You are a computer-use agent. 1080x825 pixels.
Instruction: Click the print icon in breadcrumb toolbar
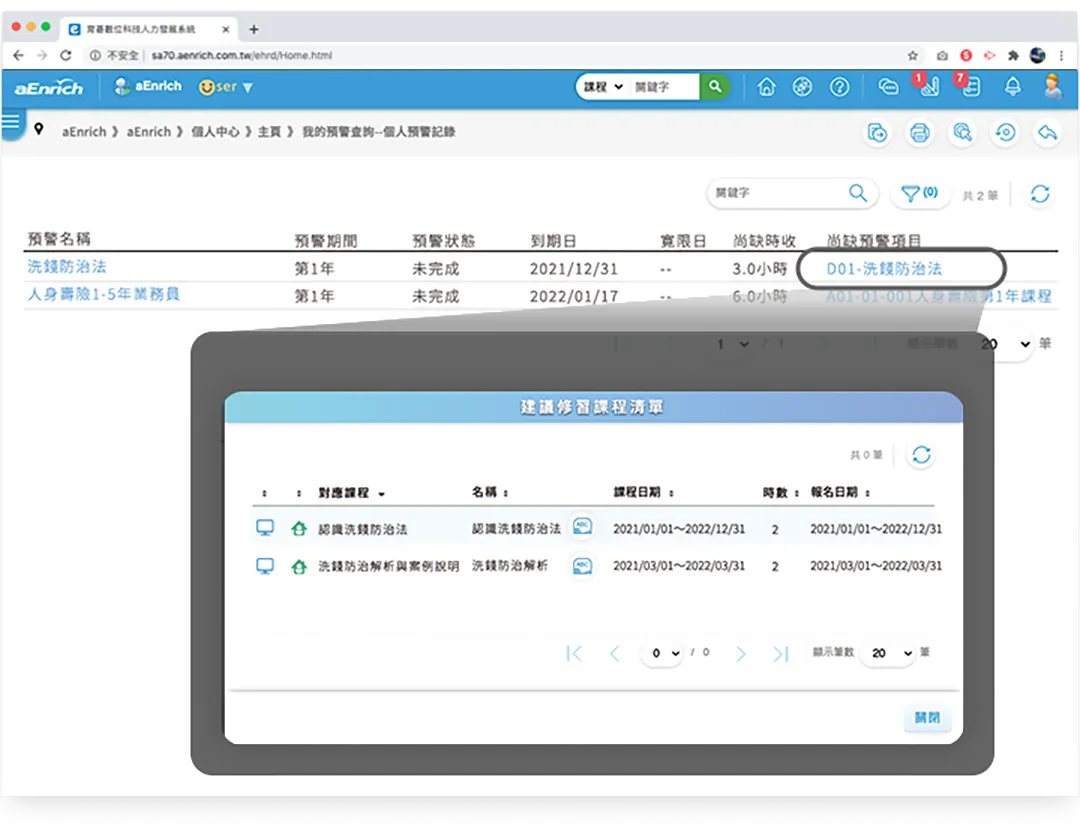point(919,133)
